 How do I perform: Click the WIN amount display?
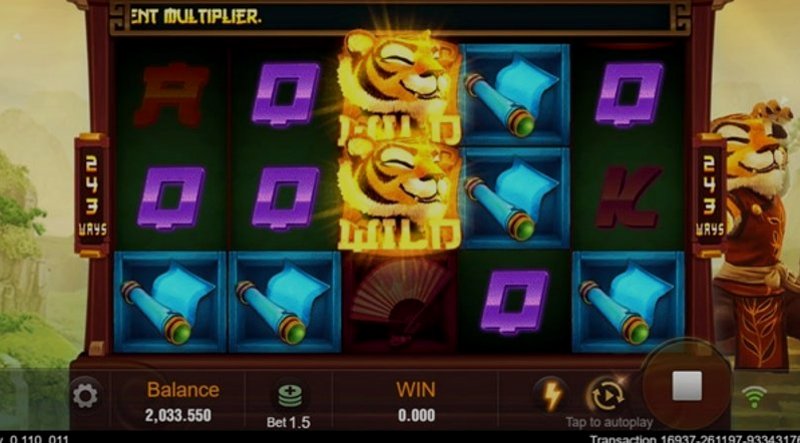[x=416, y=415]
